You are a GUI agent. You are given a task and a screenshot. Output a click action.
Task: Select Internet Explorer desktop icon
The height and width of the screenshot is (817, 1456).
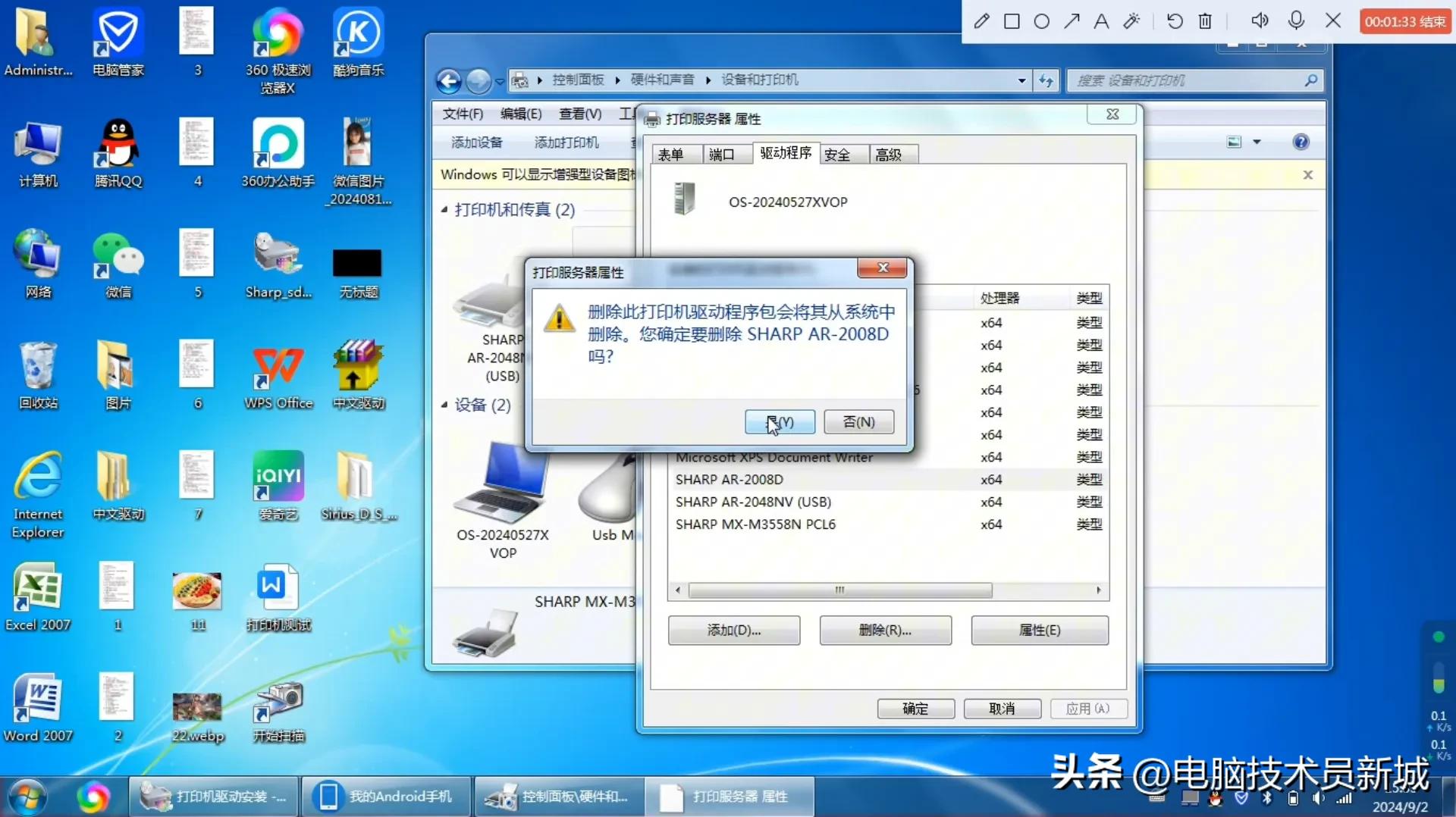coord(38,495)
